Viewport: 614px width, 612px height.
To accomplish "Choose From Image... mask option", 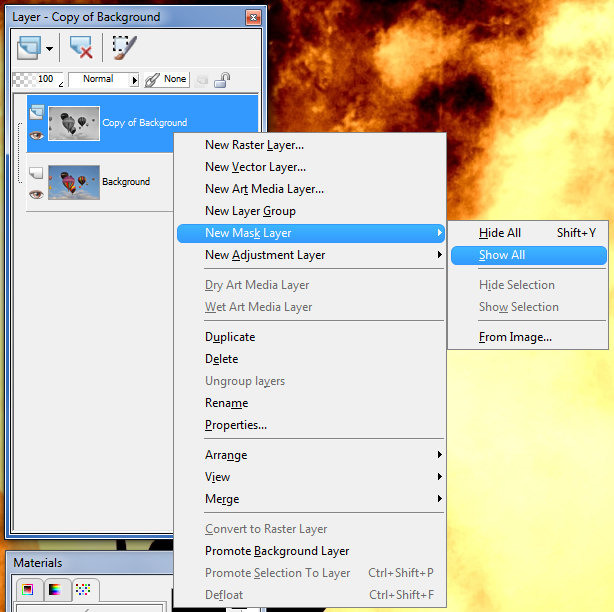I will (x=515, y=337).
